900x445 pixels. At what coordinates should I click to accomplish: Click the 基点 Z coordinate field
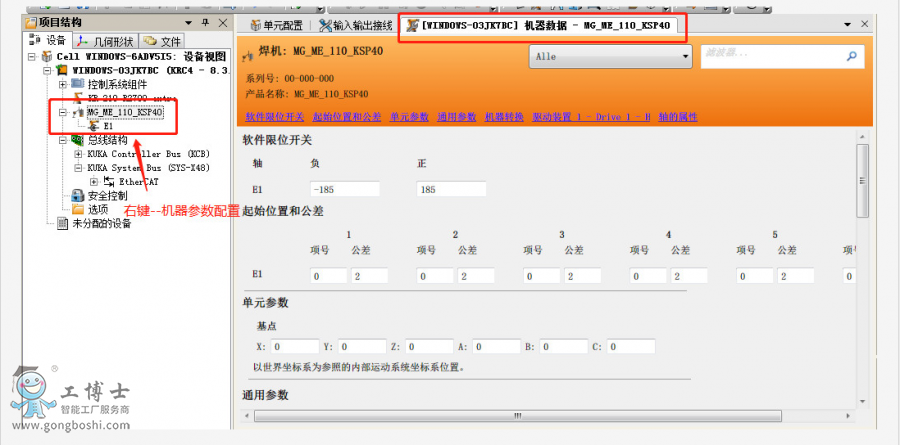(x=429, y=347)
